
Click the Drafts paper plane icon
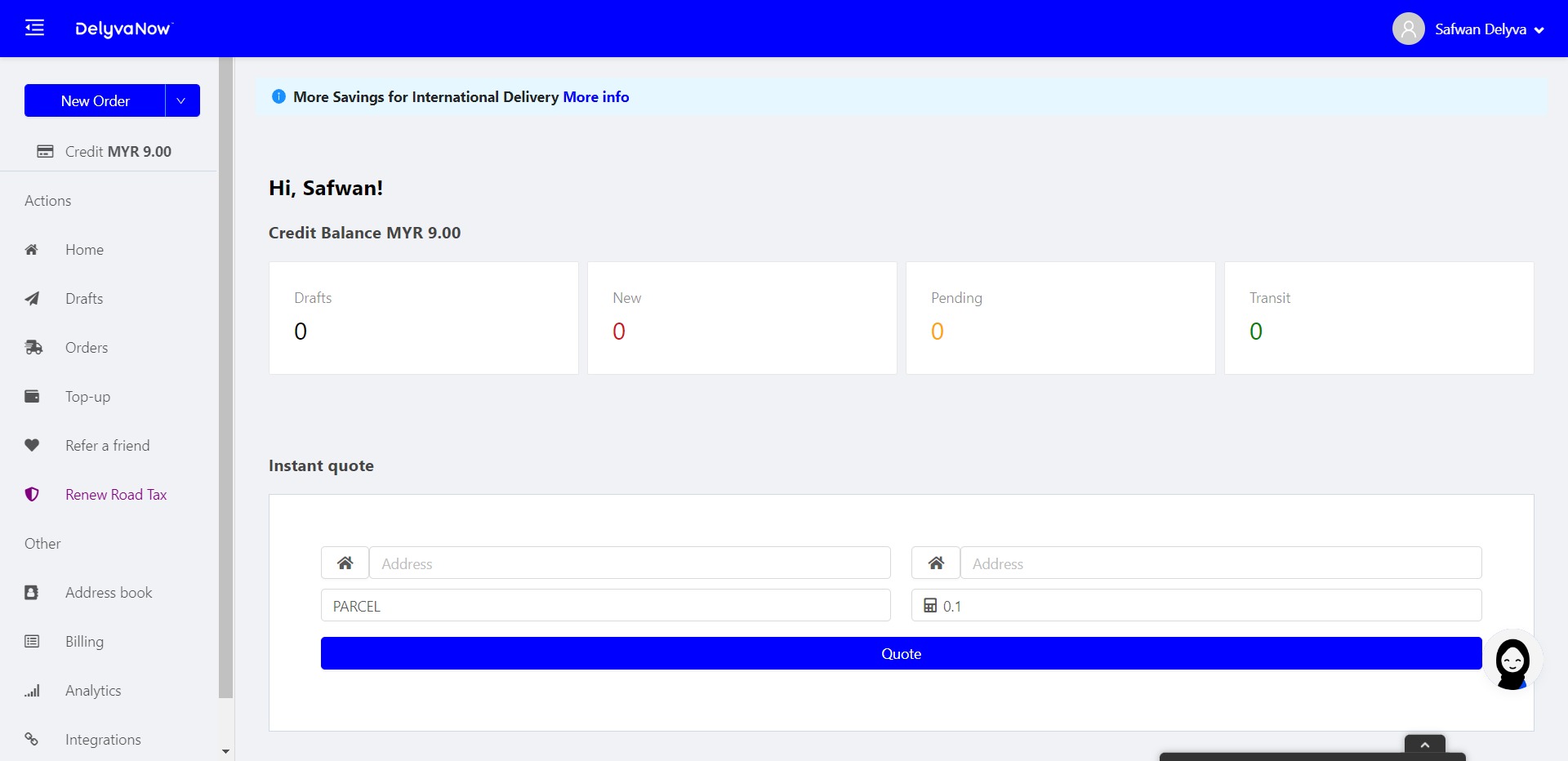pos(32,298)
